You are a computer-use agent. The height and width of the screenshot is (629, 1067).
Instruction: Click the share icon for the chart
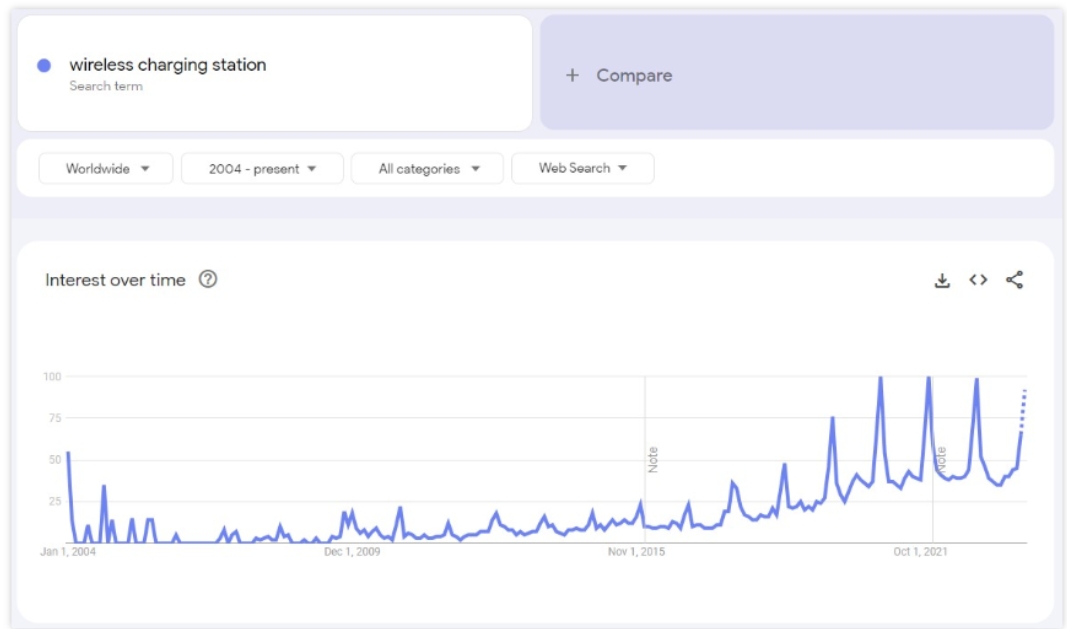[x=1014, y=281]
